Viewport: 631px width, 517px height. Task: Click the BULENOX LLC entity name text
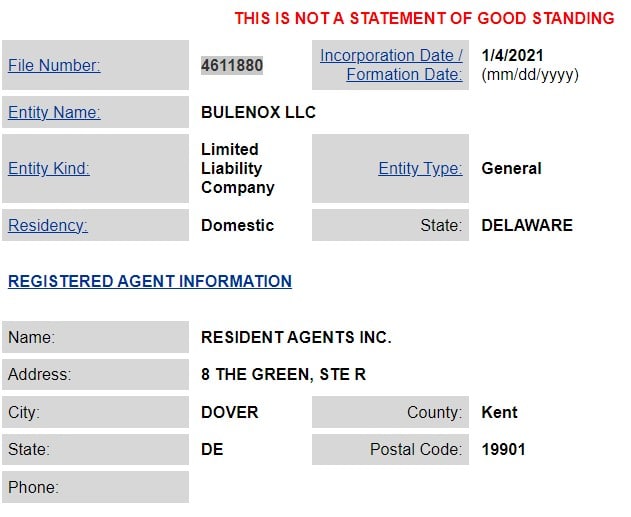click(x=258, y=113)
